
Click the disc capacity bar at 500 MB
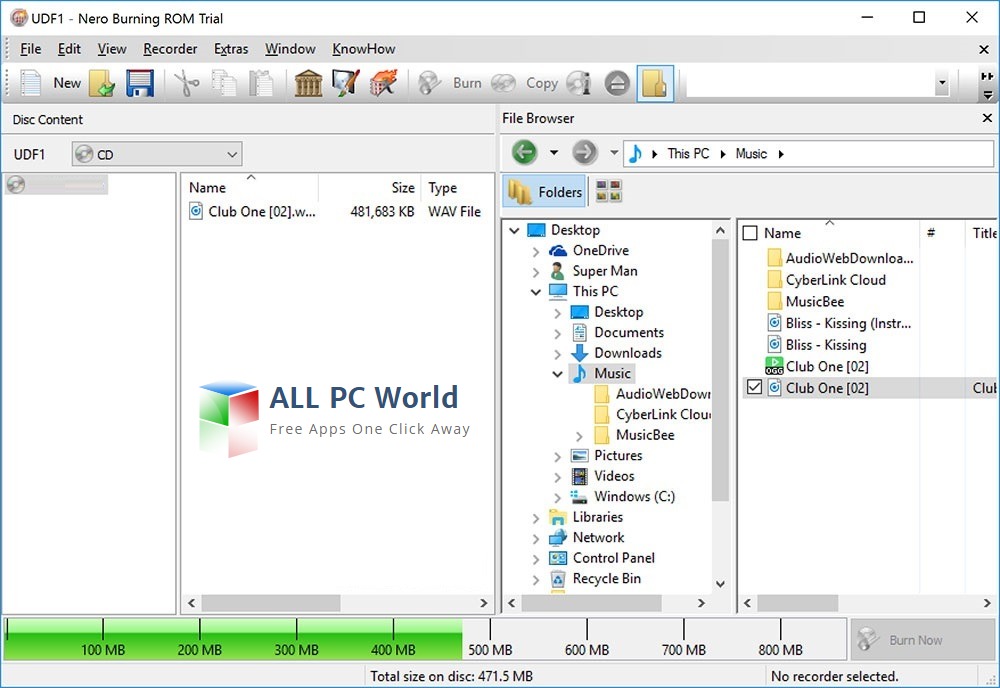pyautogui.click(x=490, y=640)
